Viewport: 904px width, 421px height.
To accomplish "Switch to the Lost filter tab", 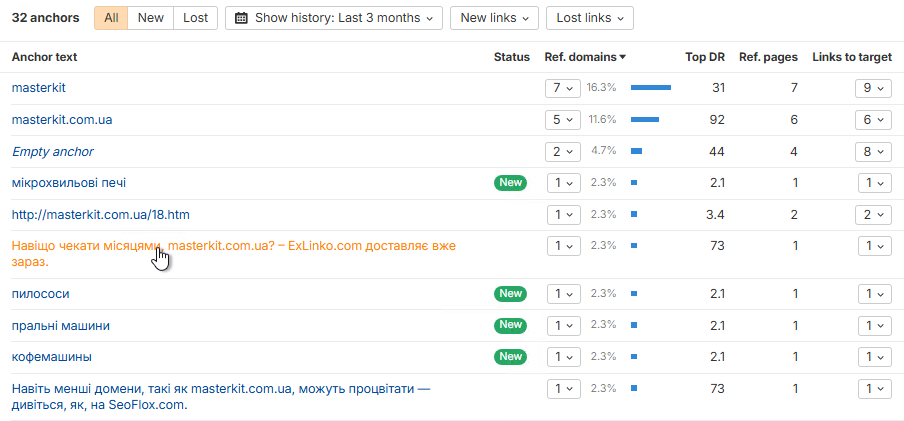I will point(196,18).
